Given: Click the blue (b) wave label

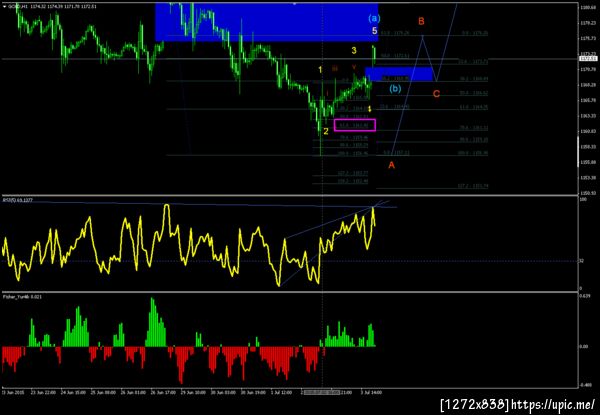Looking at the screenshot, I should tap(395, 89).
